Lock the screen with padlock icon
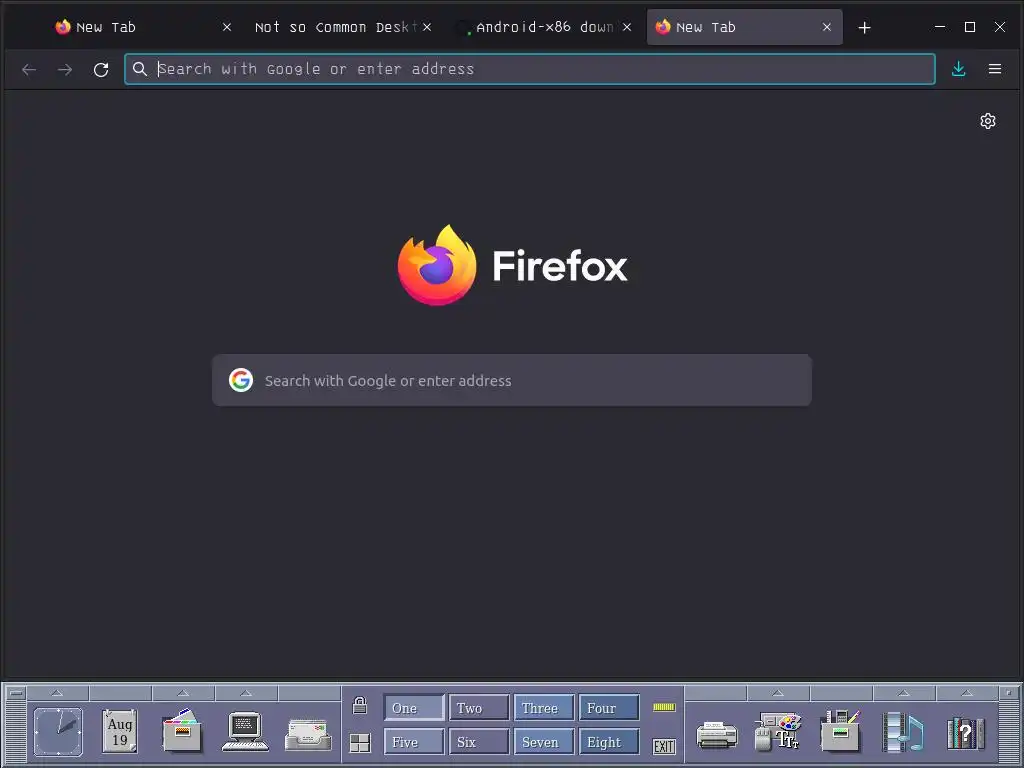The image size is (1024, 768). pyautogui.click(x=360, y=705)
